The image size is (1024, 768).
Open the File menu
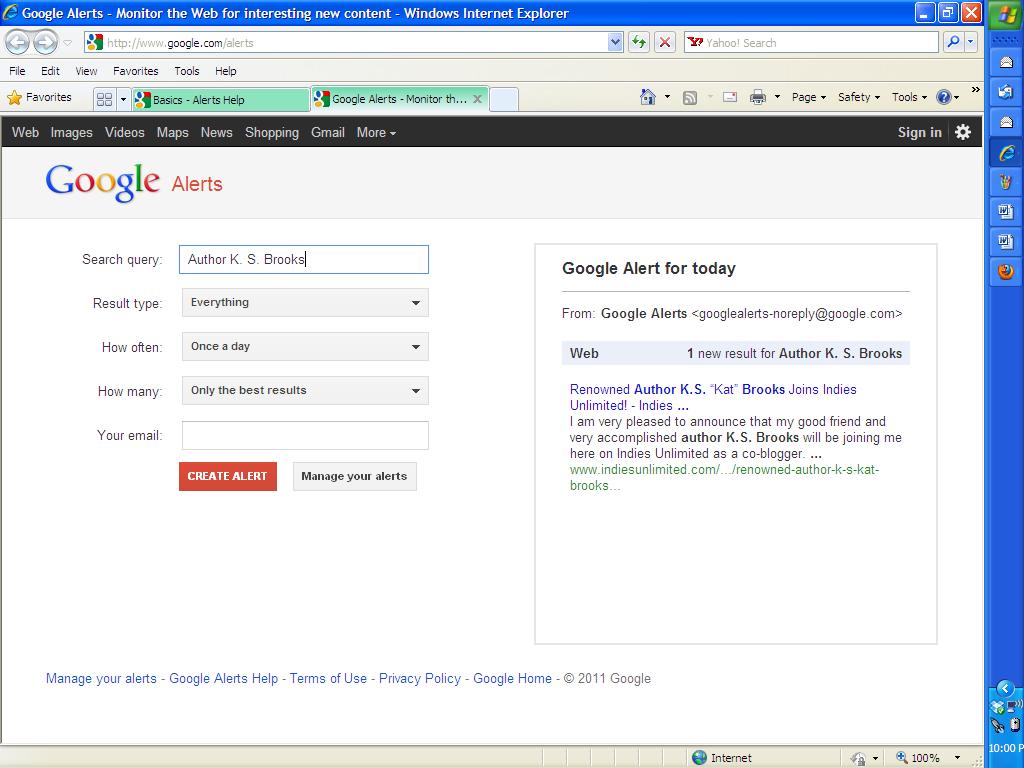tap(18, 71)
